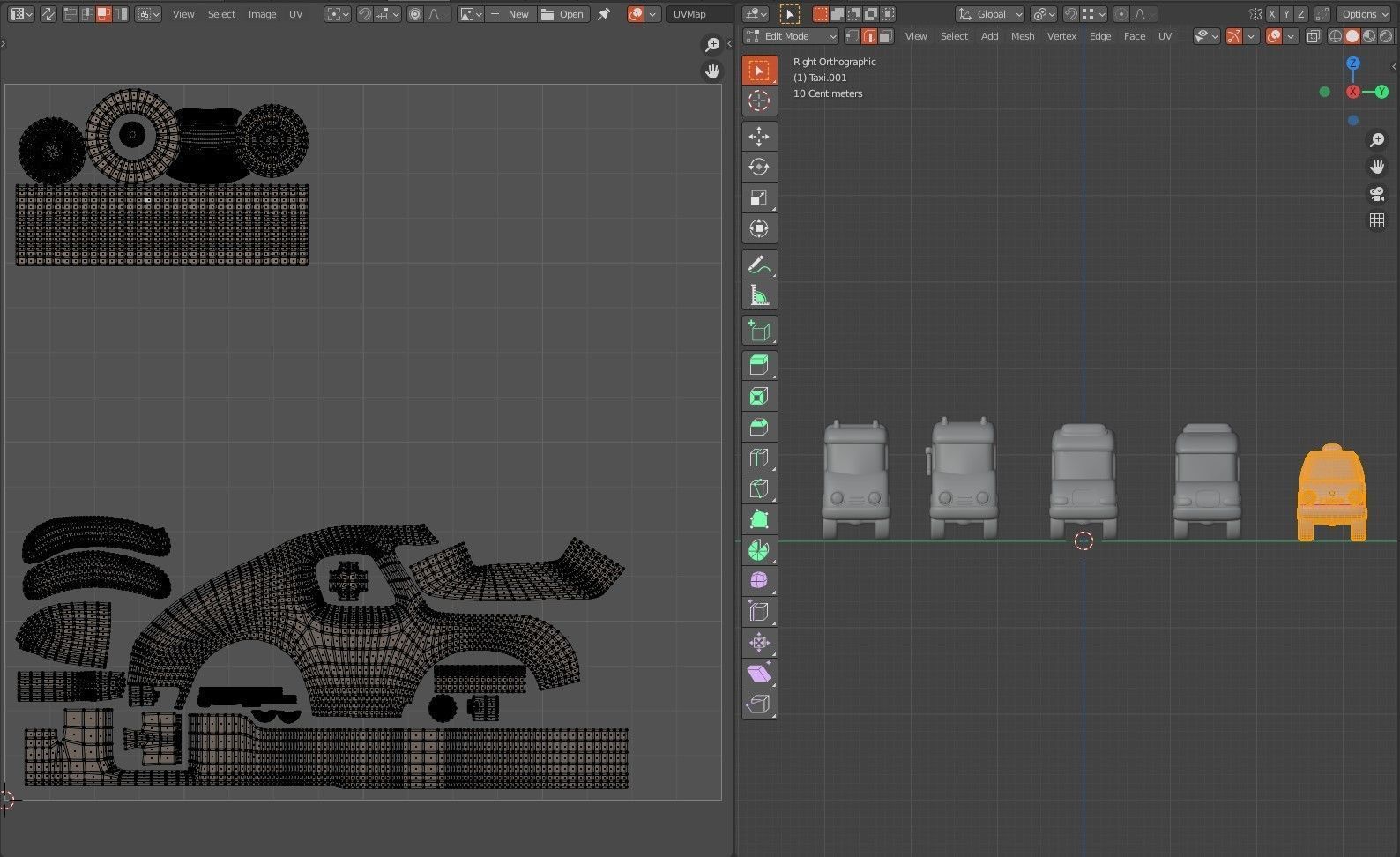Enable UV vertex select mode

click(x=71, y=14)
